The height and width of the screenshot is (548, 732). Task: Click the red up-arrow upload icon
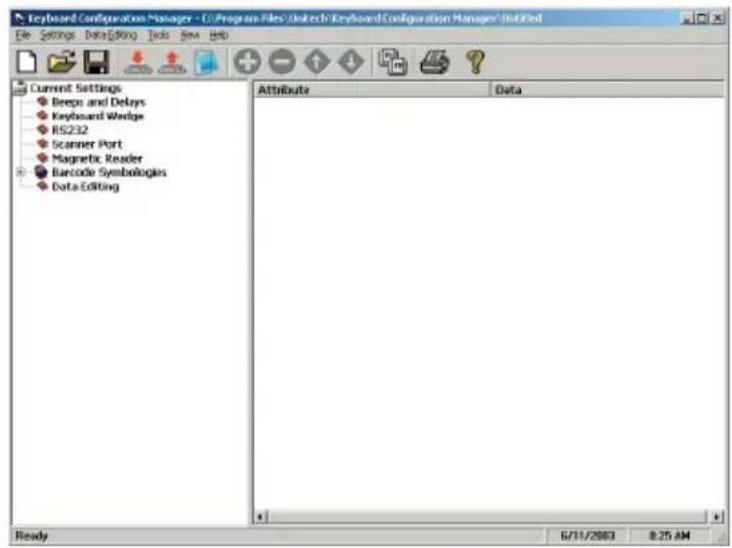point(172,62)
